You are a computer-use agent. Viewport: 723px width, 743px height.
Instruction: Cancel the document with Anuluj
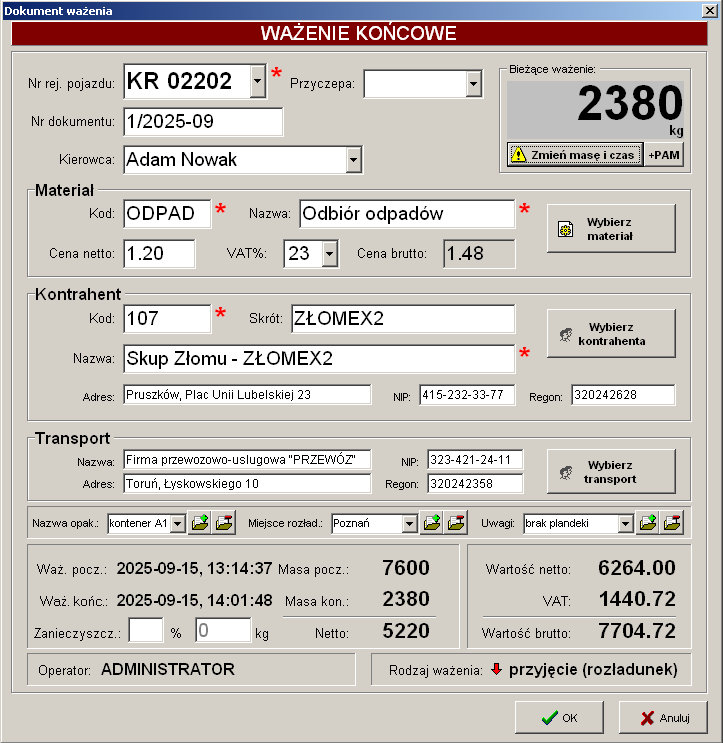coord(663,718)
